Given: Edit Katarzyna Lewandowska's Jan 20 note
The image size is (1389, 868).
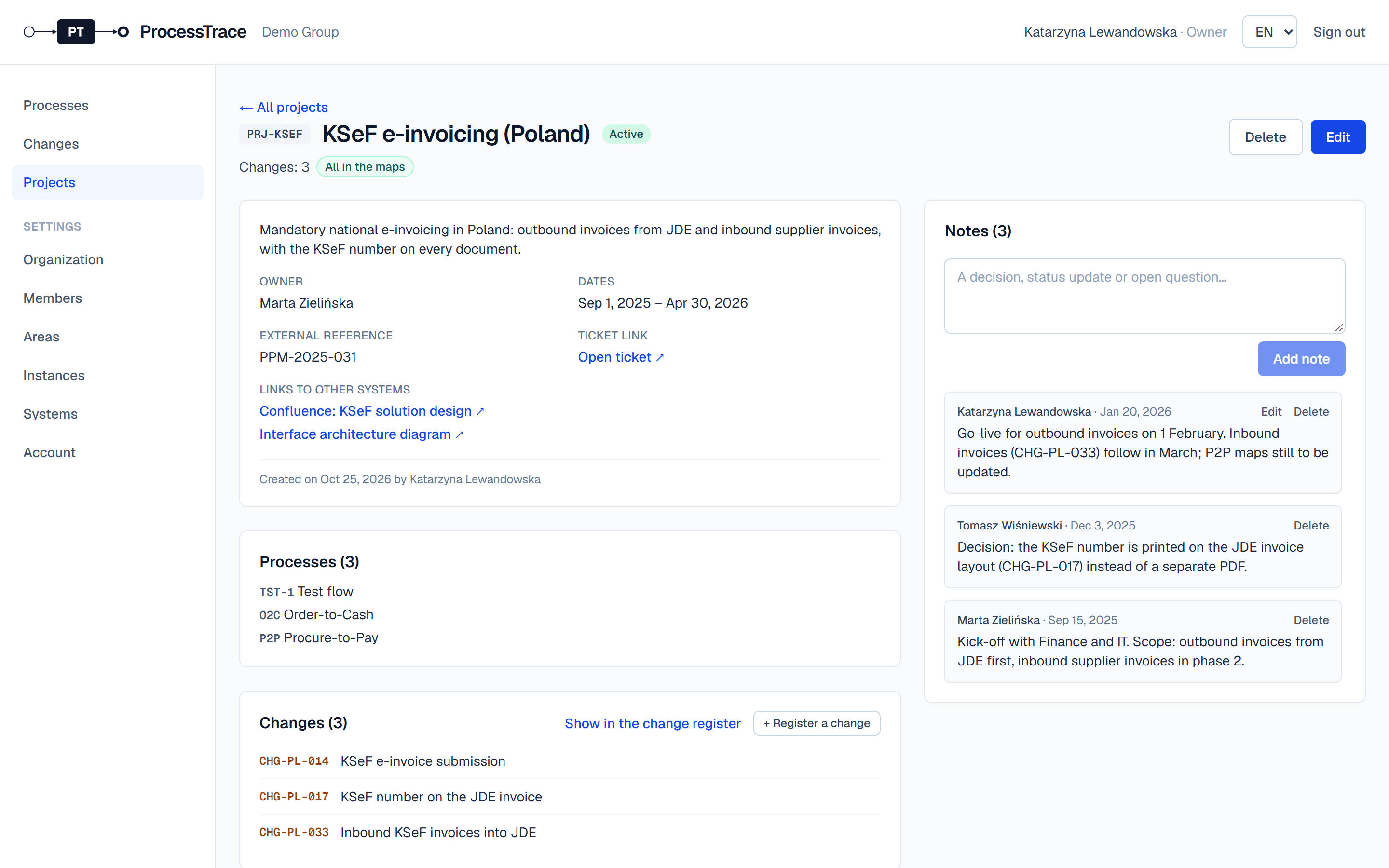Looking at the screenshot, I should coord(1271,412).
